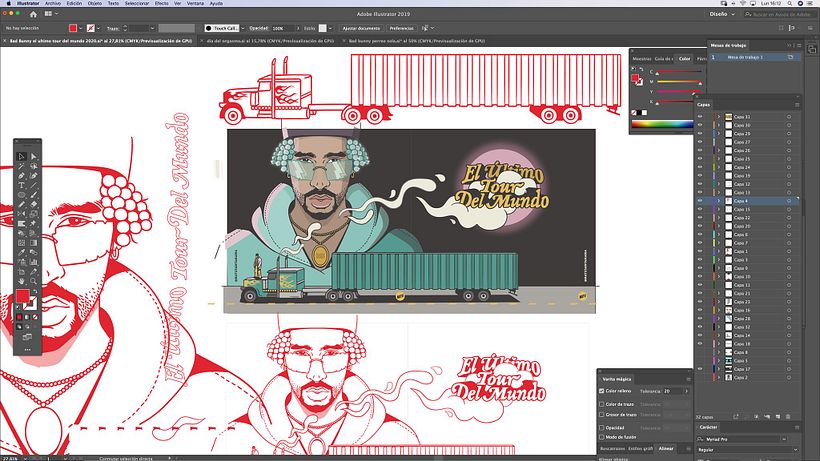Click the color spectrum bar in Color panel
The height and width of the screenshot is (461, 820).
tap(662, 124)
